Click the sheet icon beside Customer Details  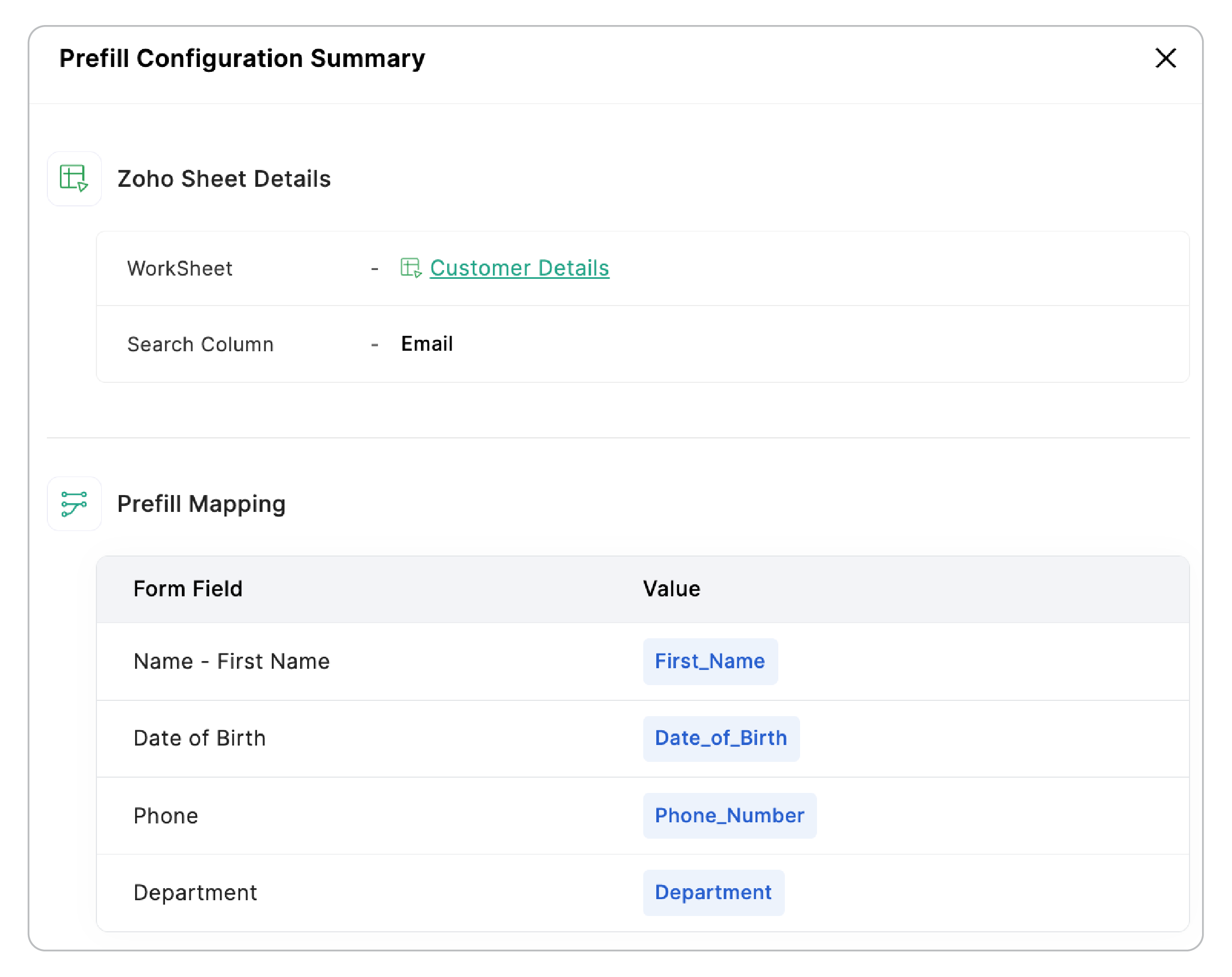pyautogui.click(x=411, y=267)
